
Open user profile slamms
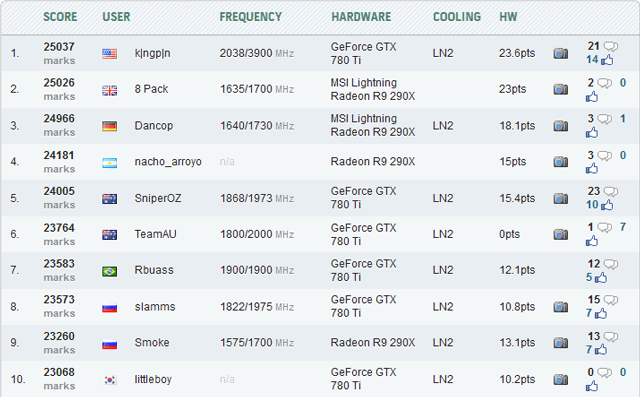click(155, 307)
